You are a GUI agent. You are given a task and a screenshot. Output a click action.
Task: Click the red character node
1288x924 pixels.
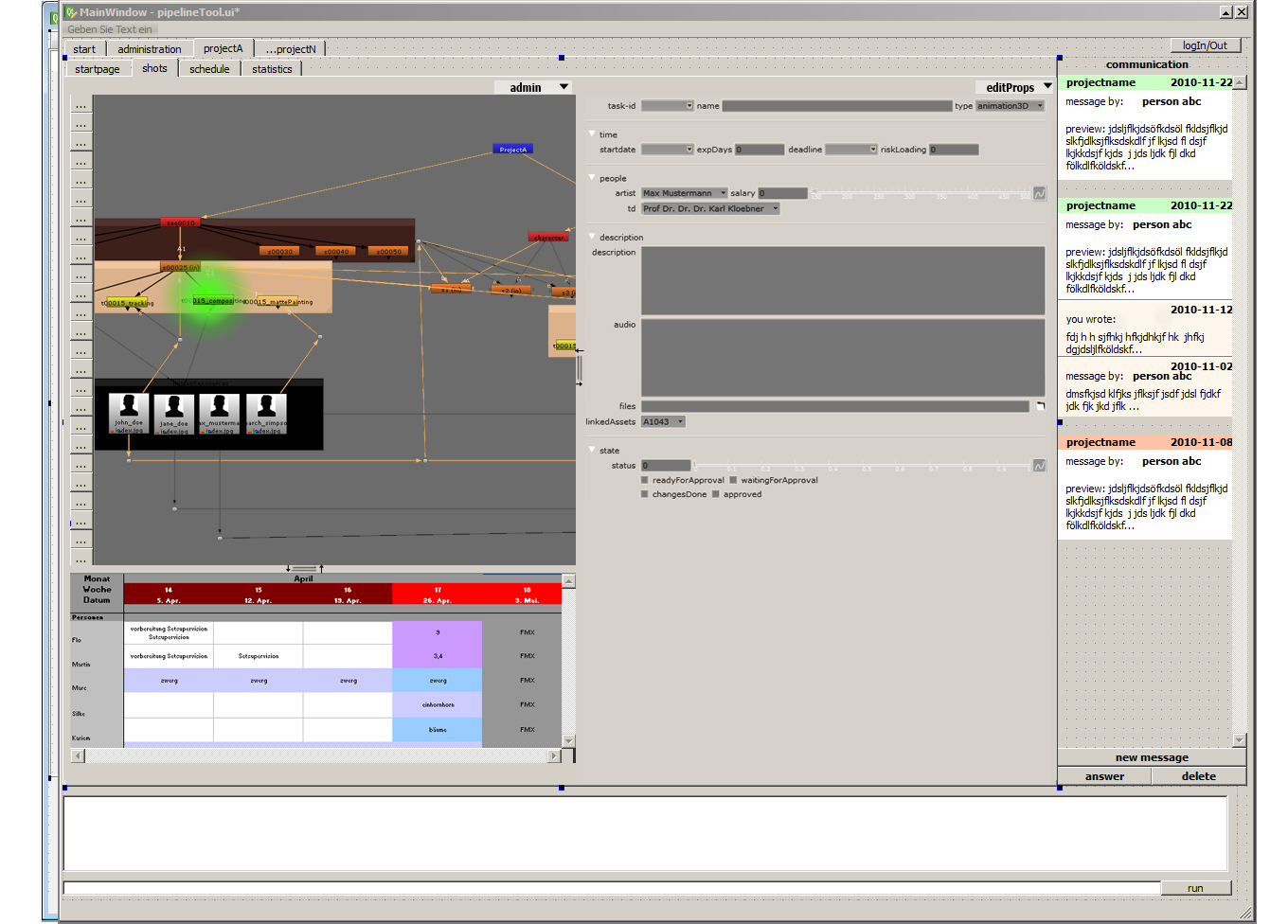tap(548, 238)
